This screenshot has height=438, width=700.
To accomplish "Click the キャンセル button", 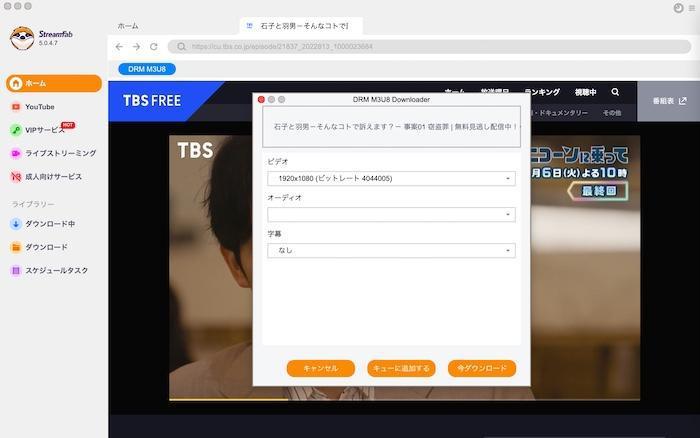I will (321, 368).
